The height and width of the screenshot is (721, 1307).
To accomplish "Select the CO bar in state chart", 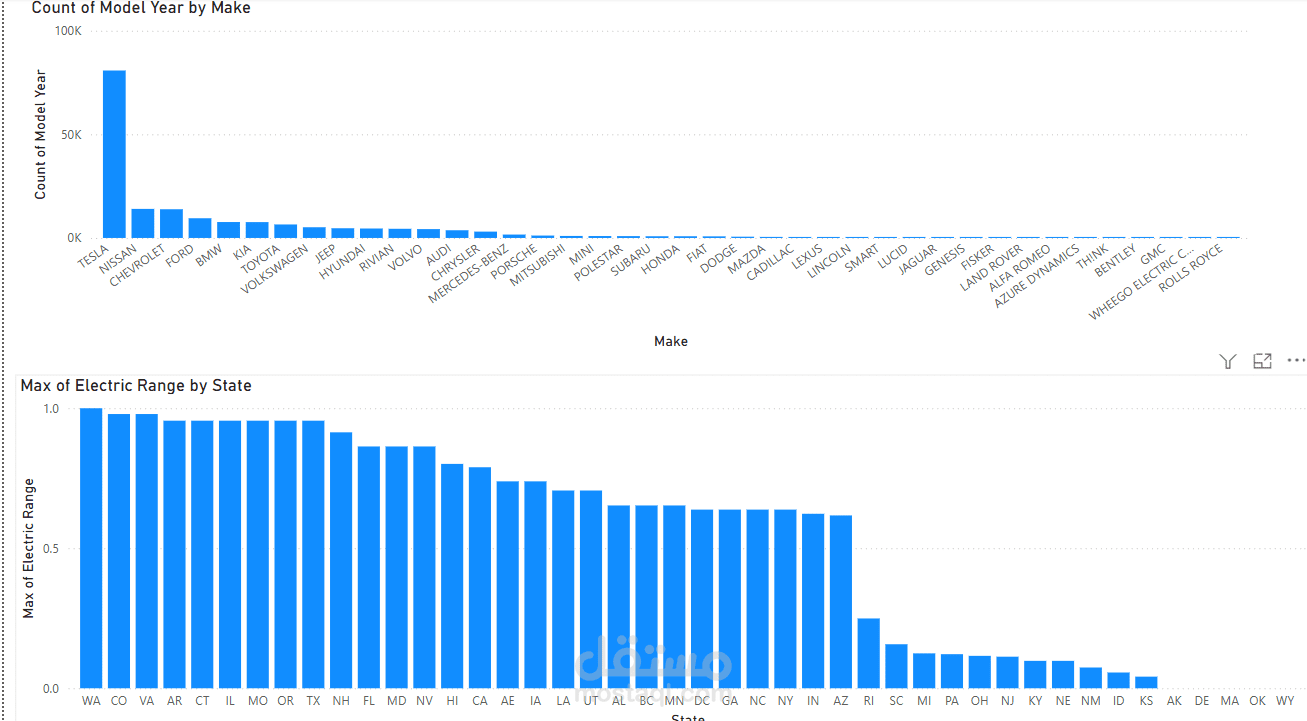I will click(x=119, y=551).
